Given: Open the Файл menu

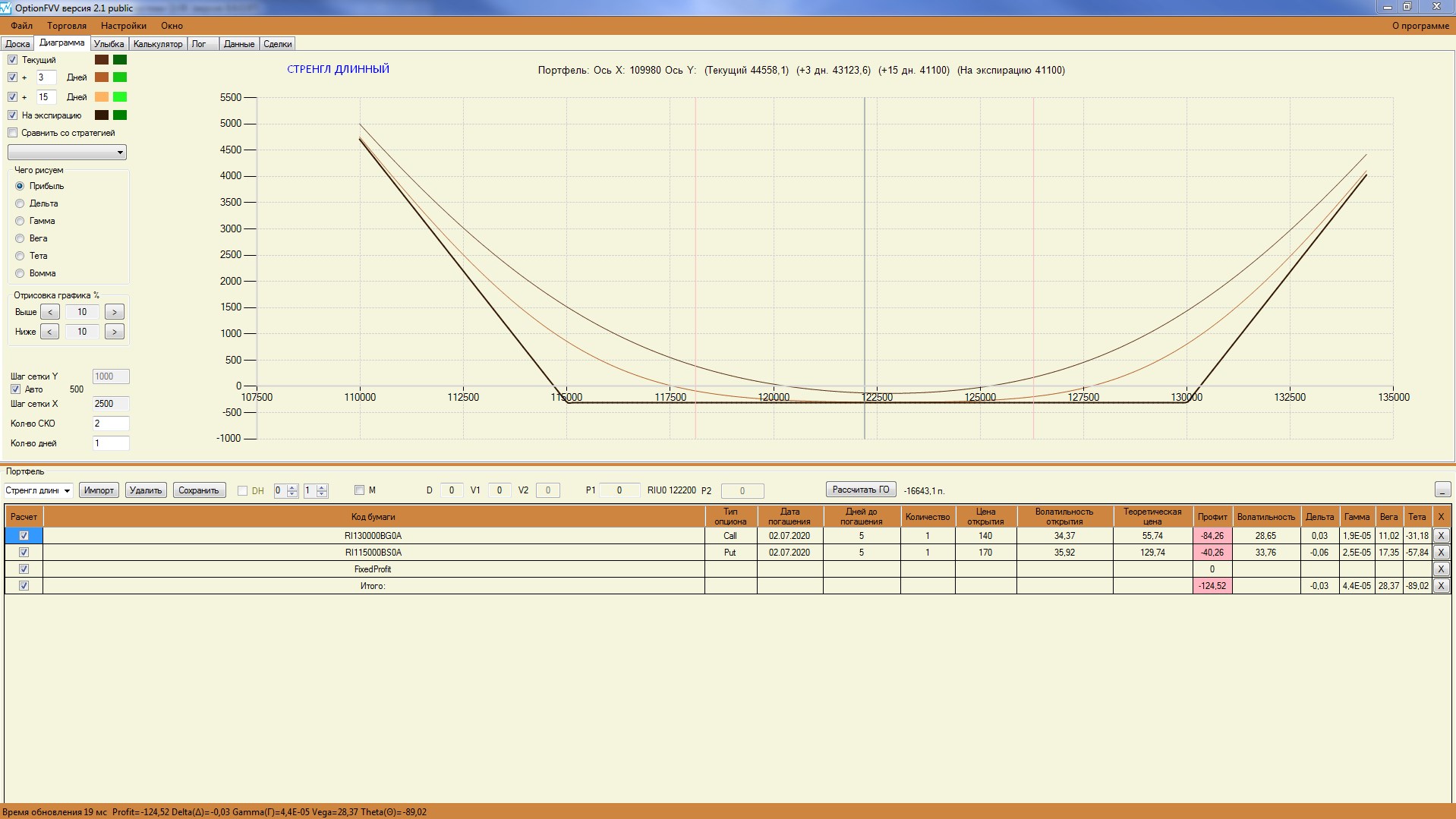Looking at the screenshot, I should pos(21,26).
